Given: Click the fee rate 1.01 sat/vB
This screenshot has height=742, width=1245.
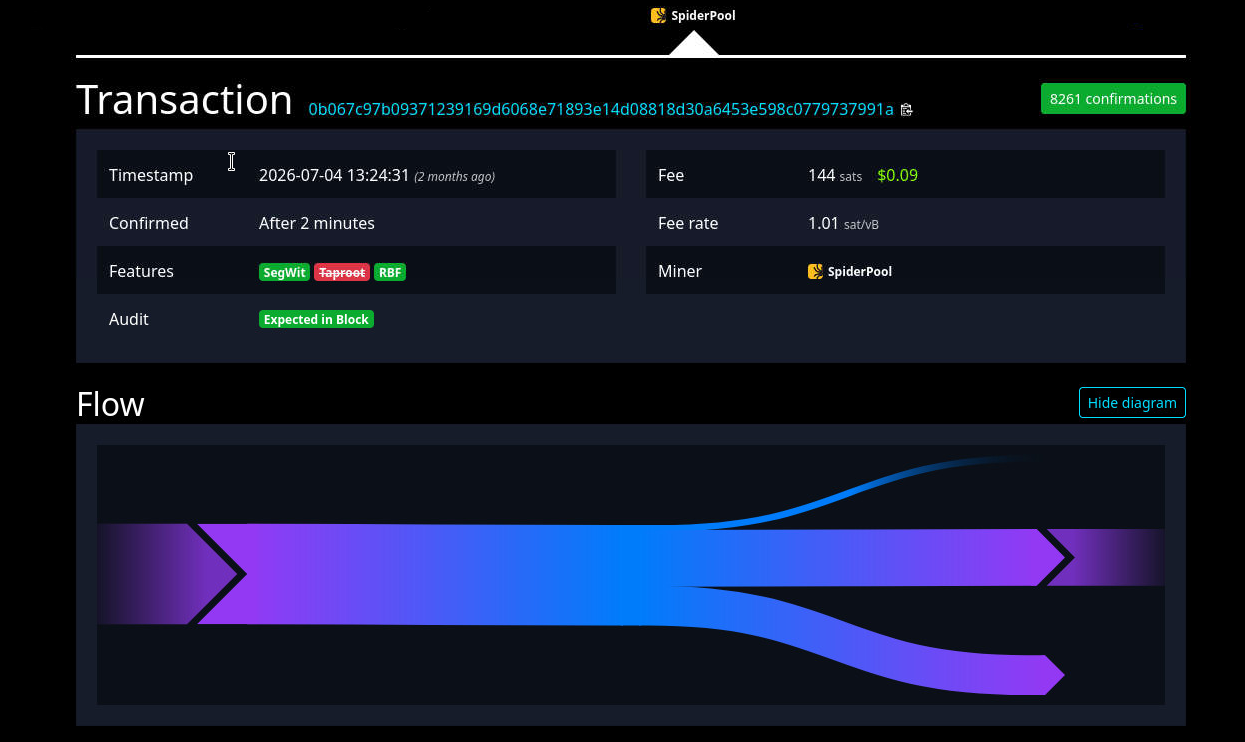Looking at the screenshot, I should 843,223.
